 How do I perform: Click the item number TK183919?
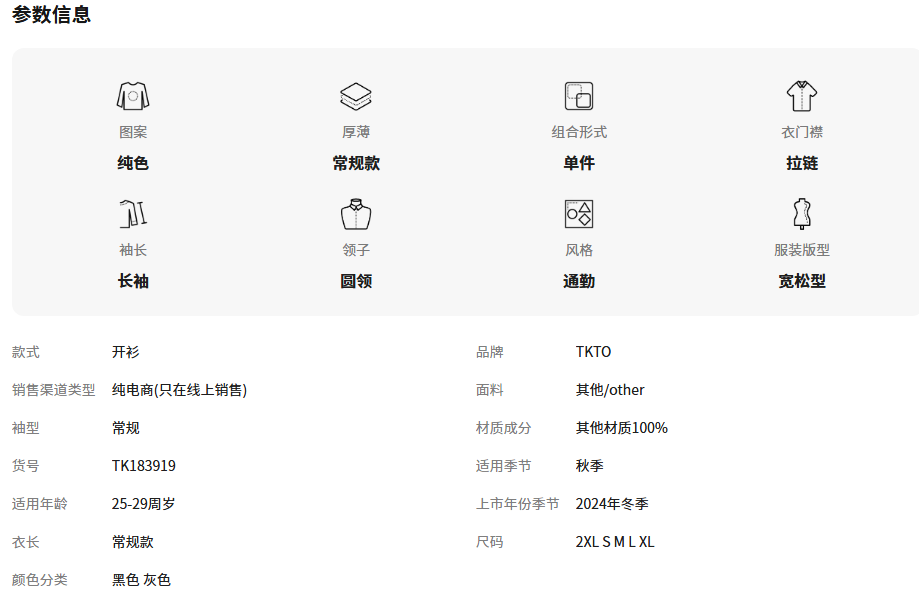tap(144, 466)
